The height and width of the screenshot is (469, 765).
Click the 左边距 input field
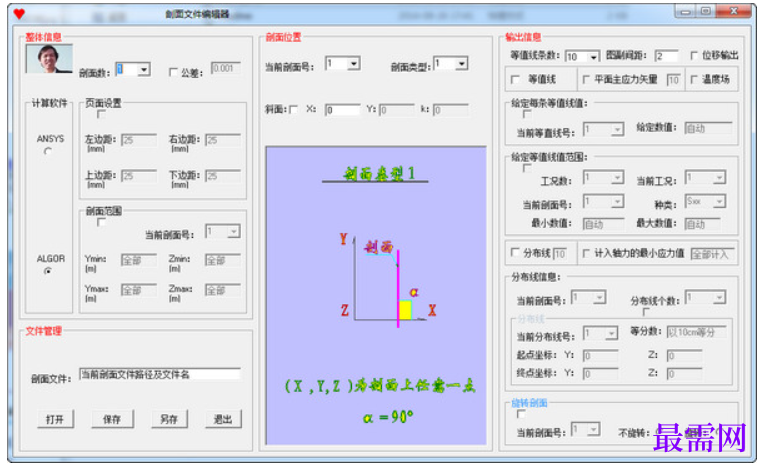click(x=139, y=141)
